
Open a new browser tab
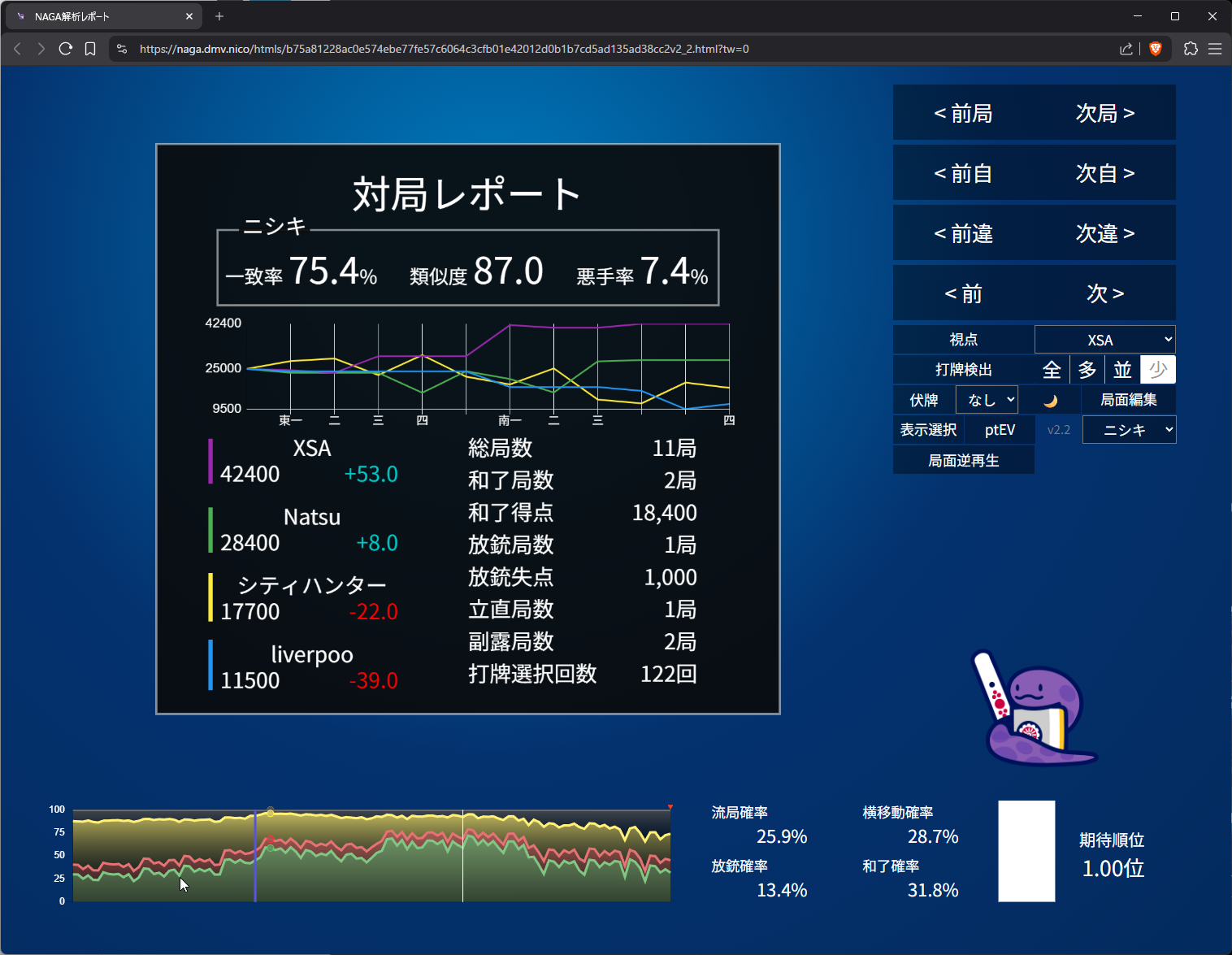pyautogui.click(x=219, y=16)
